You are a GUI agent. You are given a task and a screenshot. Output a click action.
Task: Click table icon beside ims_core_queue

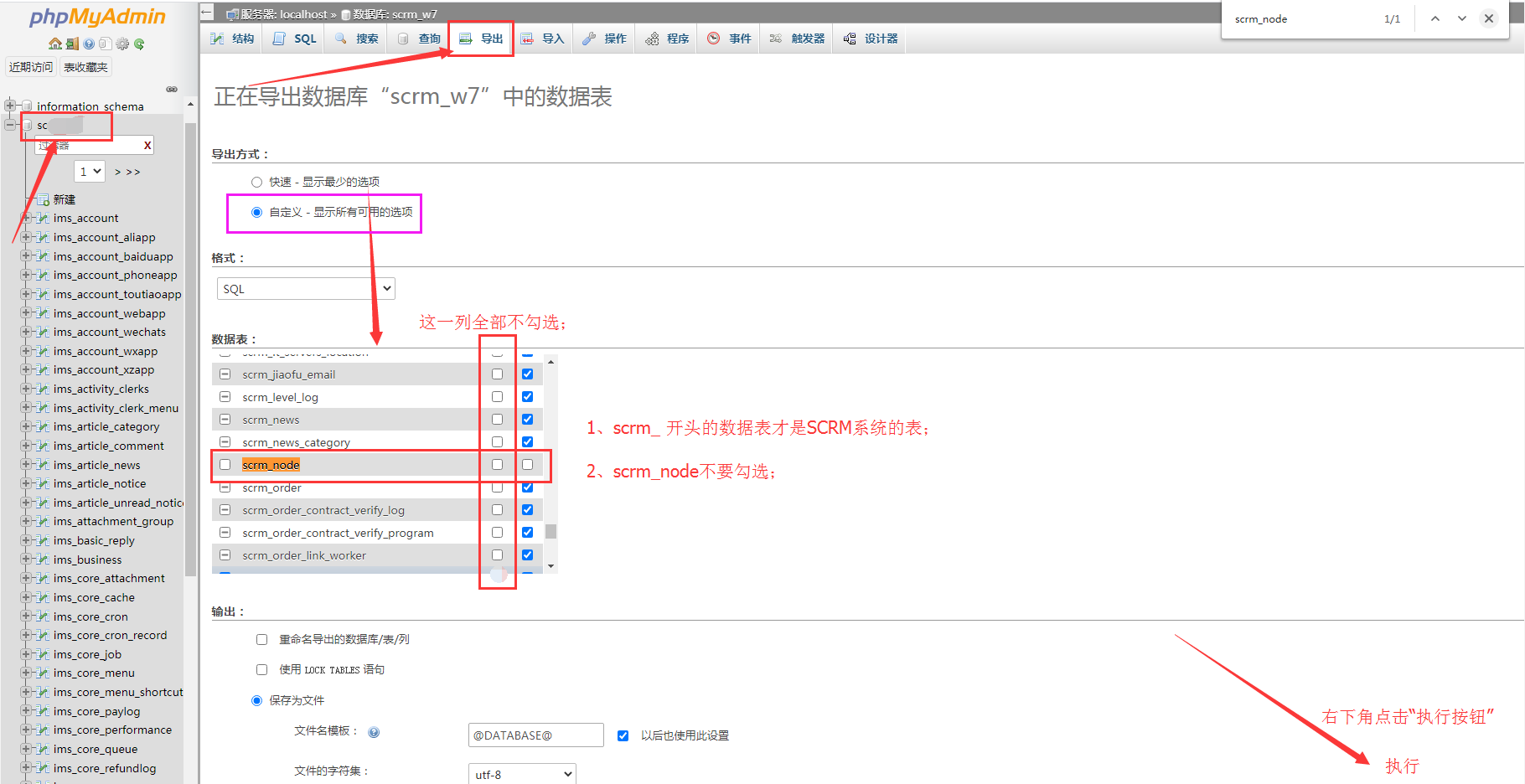[43, 749]
